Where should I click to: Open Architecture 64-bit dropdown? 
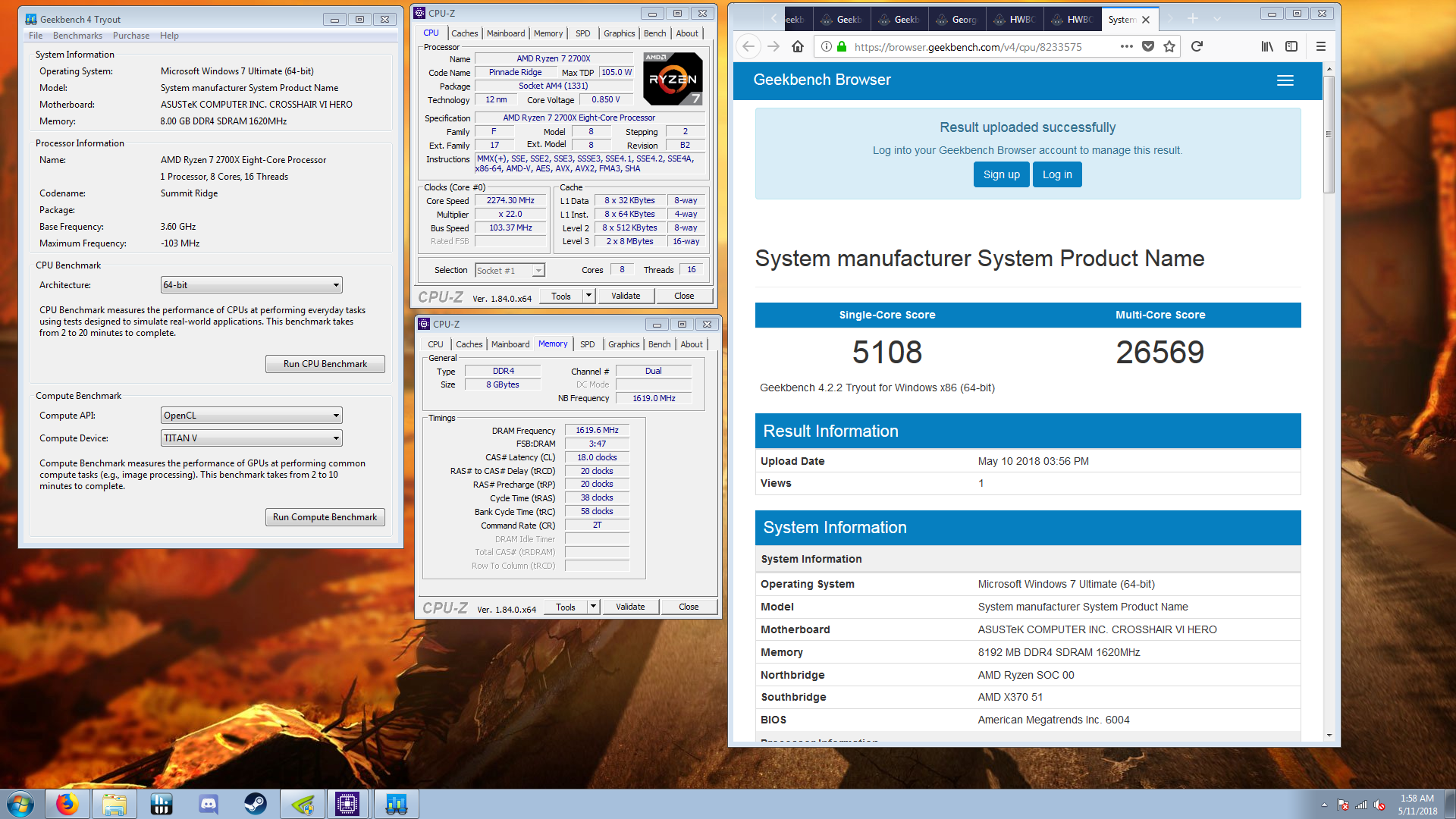tap(252, 285)
